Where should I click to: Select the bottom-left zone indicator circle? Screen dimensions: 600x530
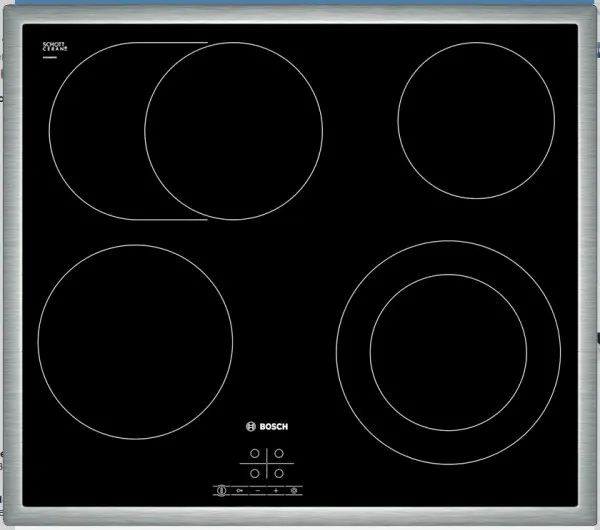coord(255,473)
